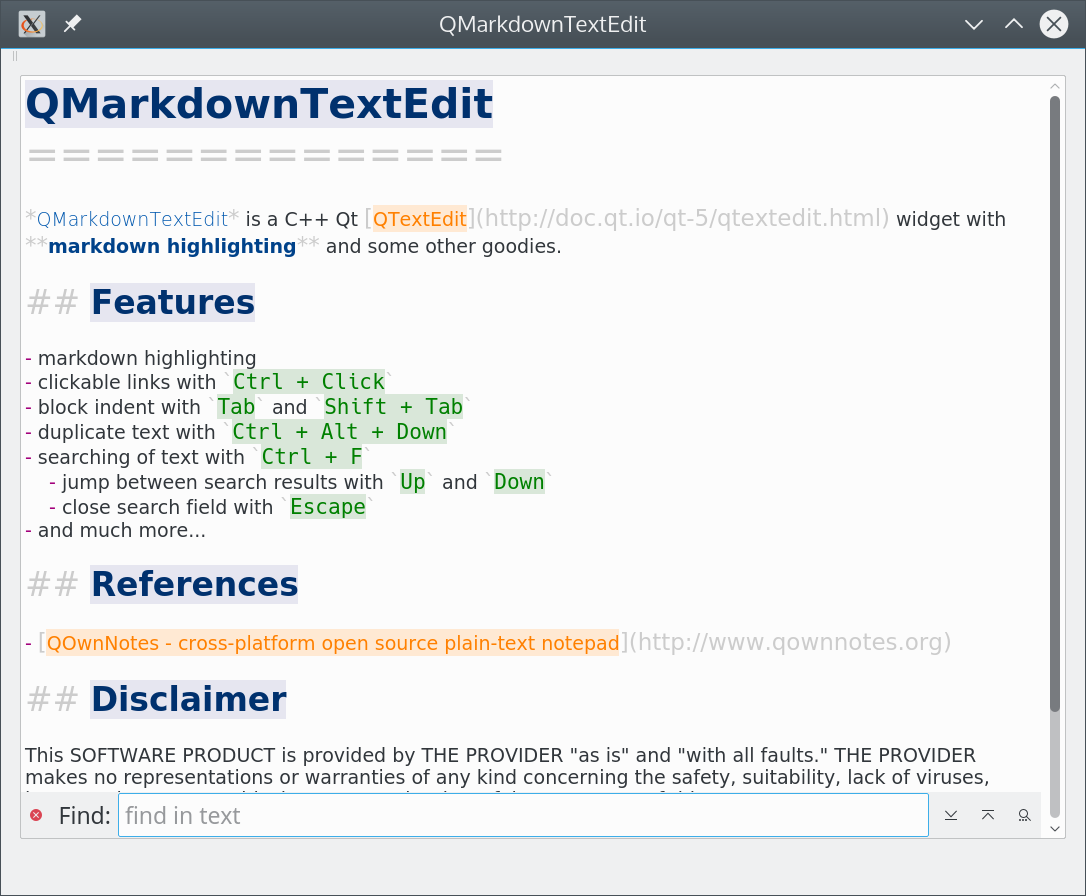Click the QTextEdit link text
This screenshot has height=896, width=1086.
click(x=420, y=219)
